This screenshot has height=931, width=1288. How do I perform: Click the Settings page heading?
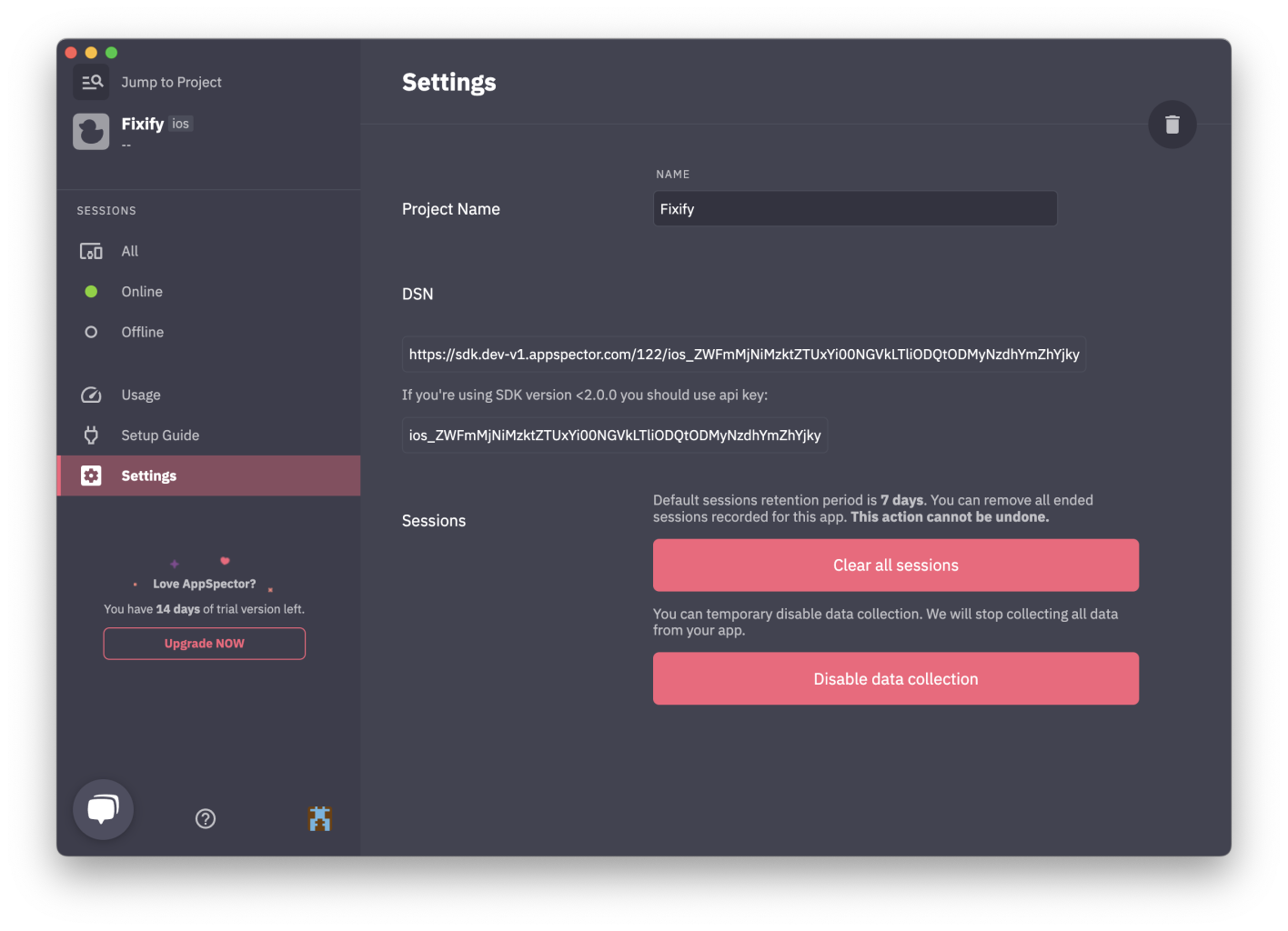[x=449, y=83]
